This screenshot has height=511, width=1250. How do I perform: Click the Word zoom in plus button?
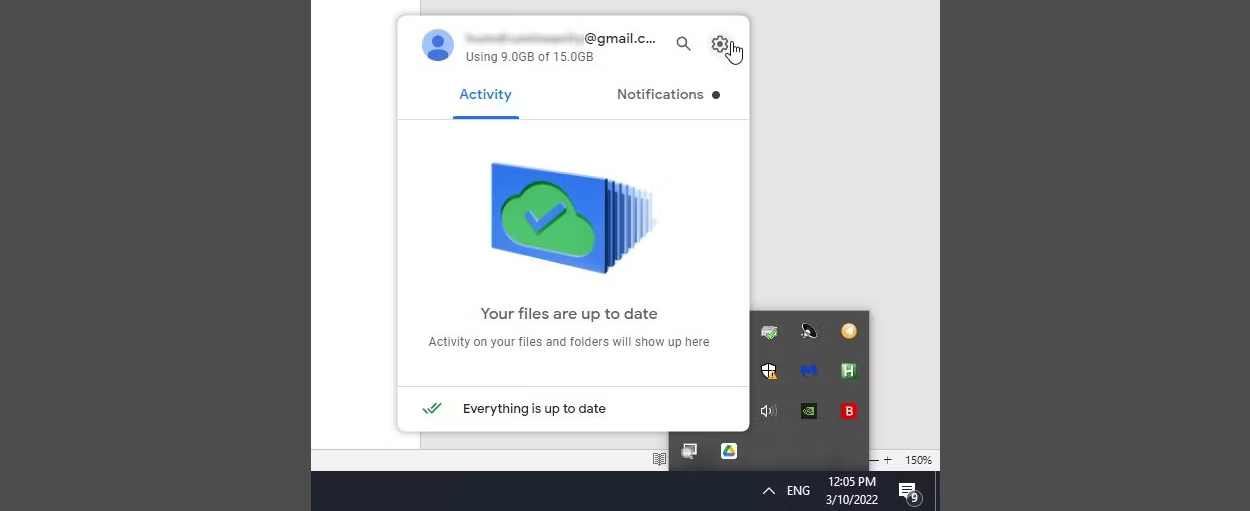pos(887,460)
